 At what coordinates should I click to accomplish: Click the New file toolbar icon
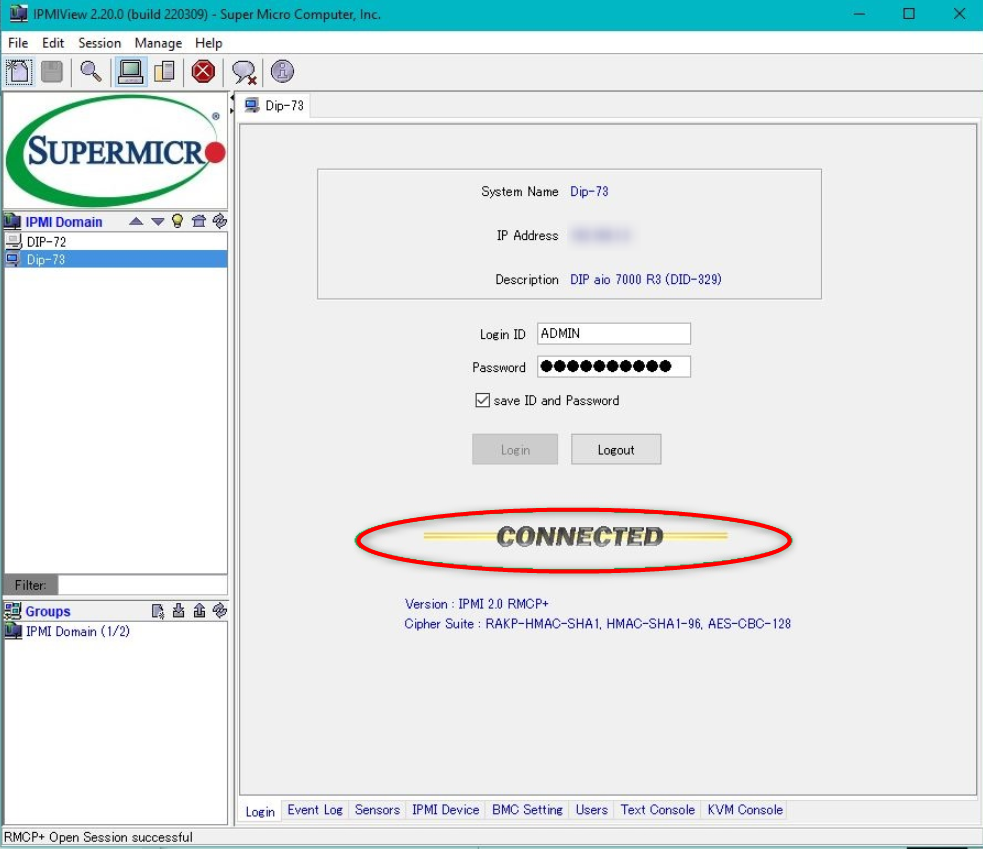point(19,71)
